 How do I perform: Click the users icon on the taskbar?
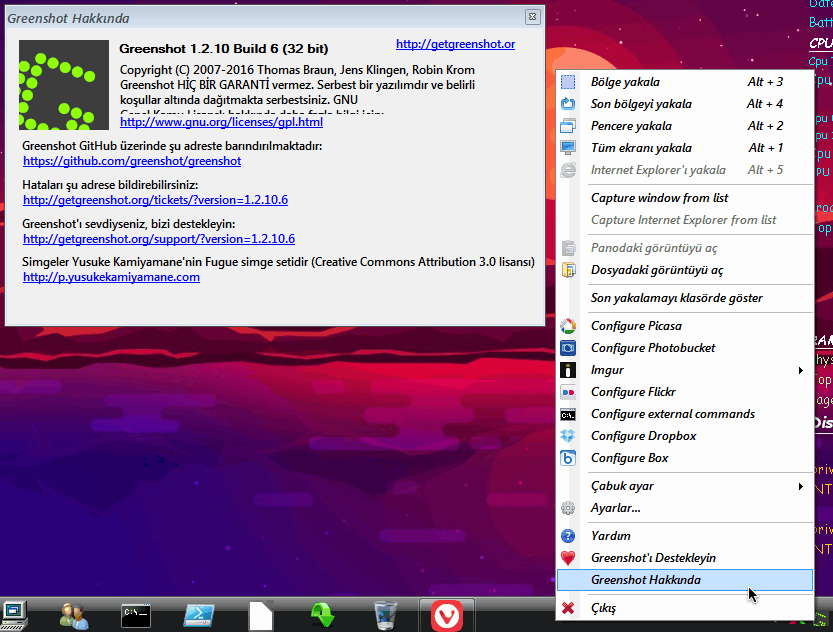[74, 616]
